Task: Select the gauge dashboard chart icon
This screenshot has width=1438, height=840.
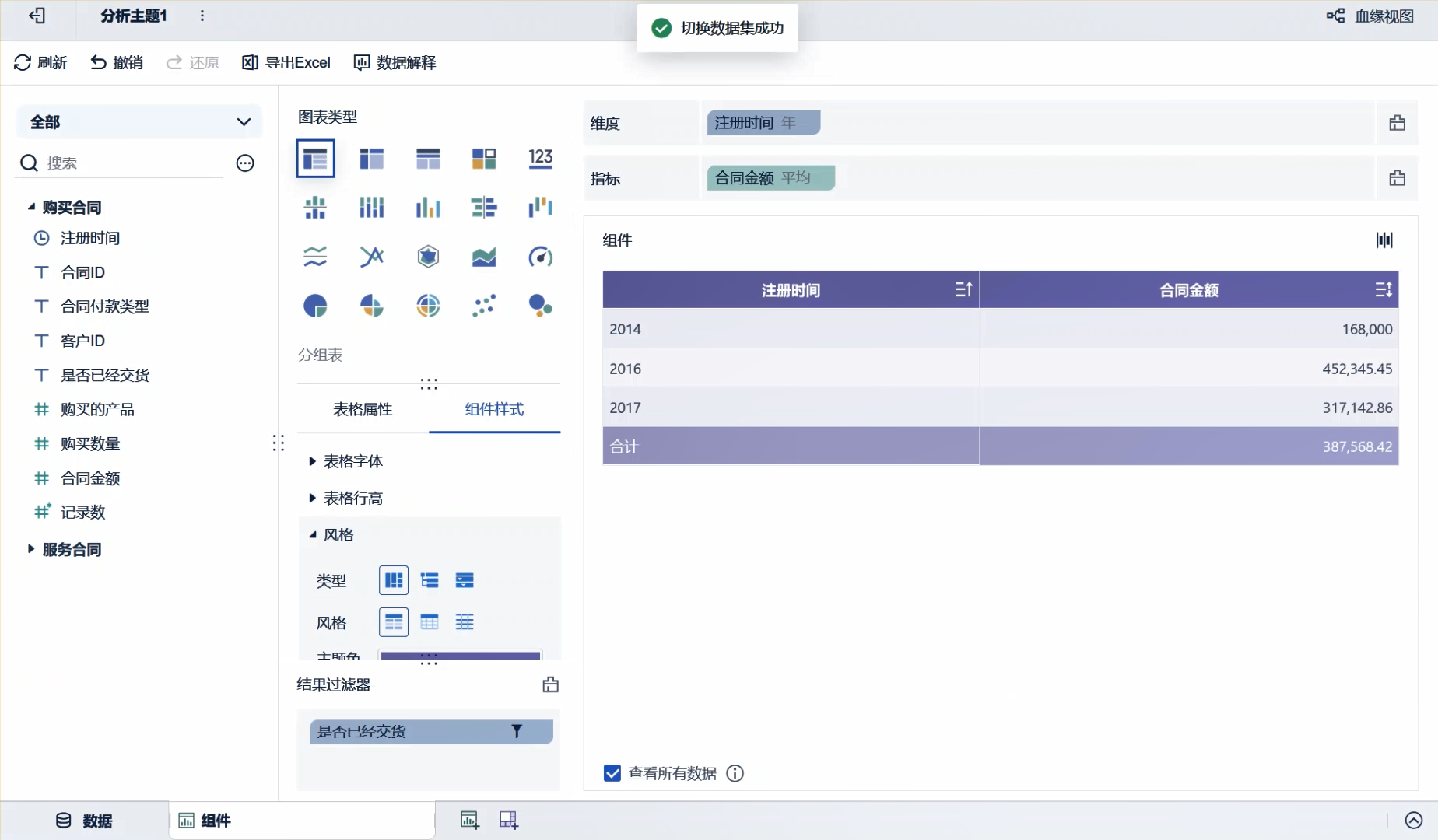Action: (x=541, y=257)
